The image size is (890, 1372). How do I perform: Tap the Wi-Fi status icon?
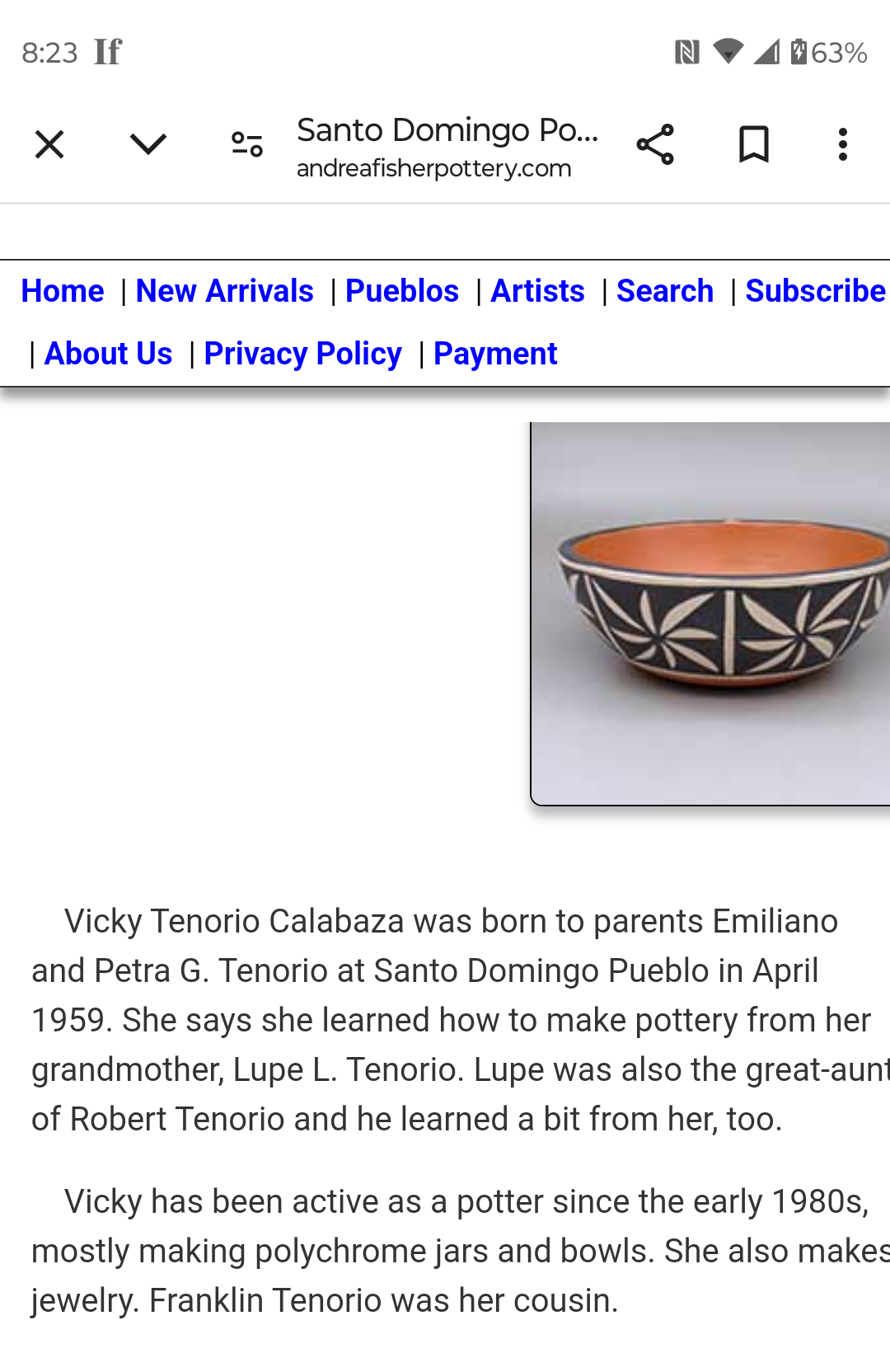(x=728, y=52)
